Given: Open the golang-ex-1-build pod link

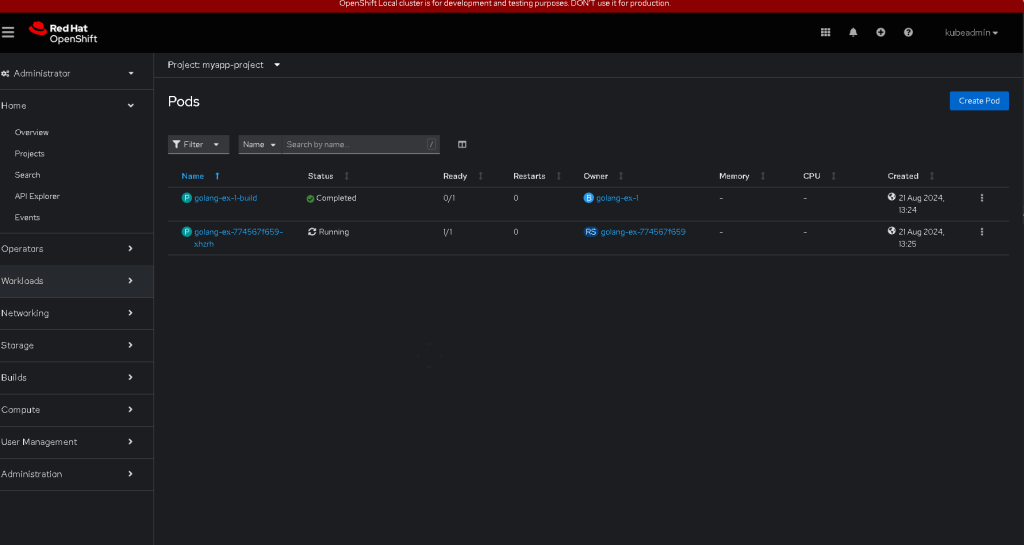Looking at the screenshot, I should pos(225,198).
